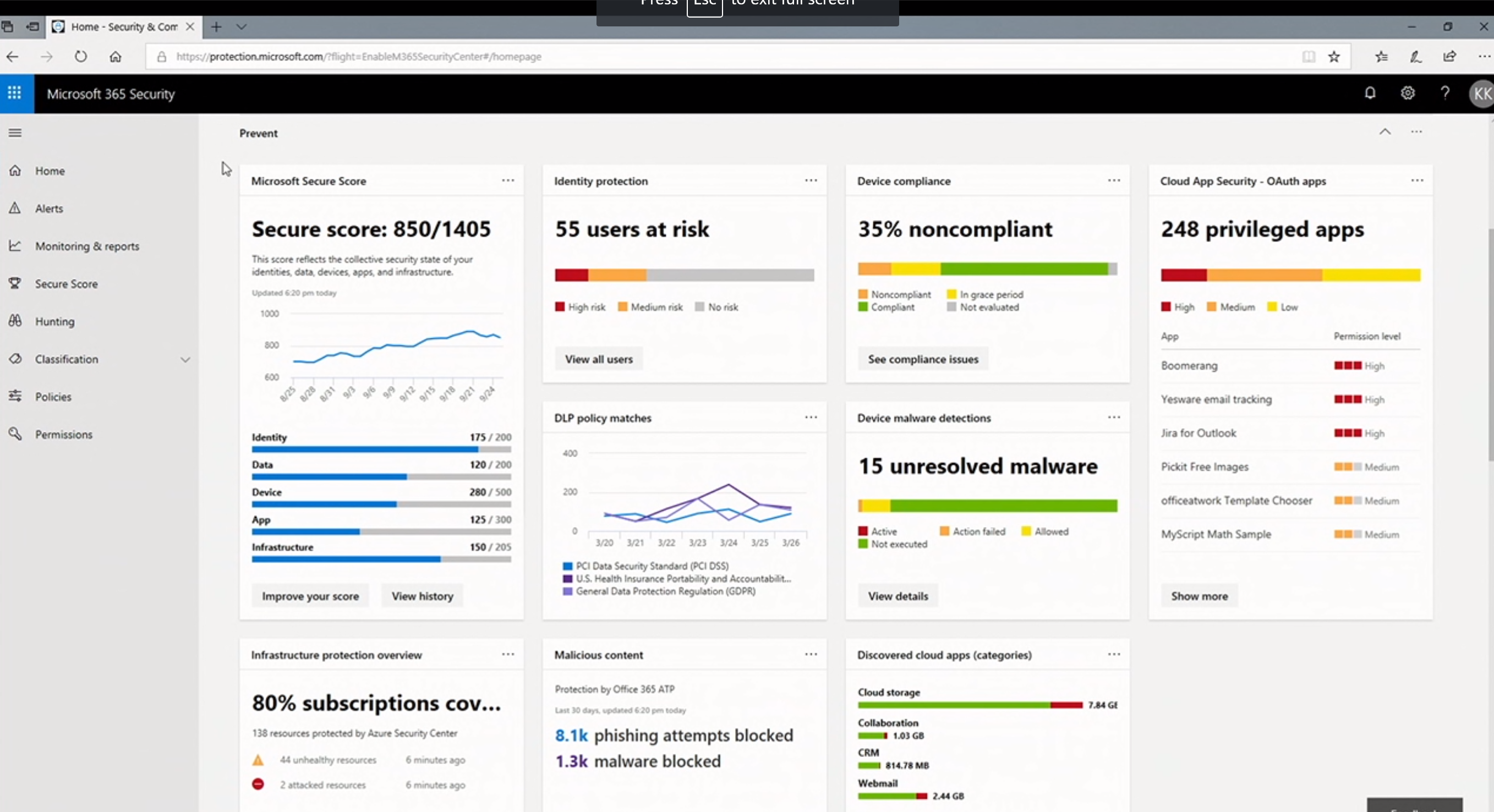Viewport: 1494px width, 812px height.
Task: Click the Permissions key icon
Action: coord(15,434)
